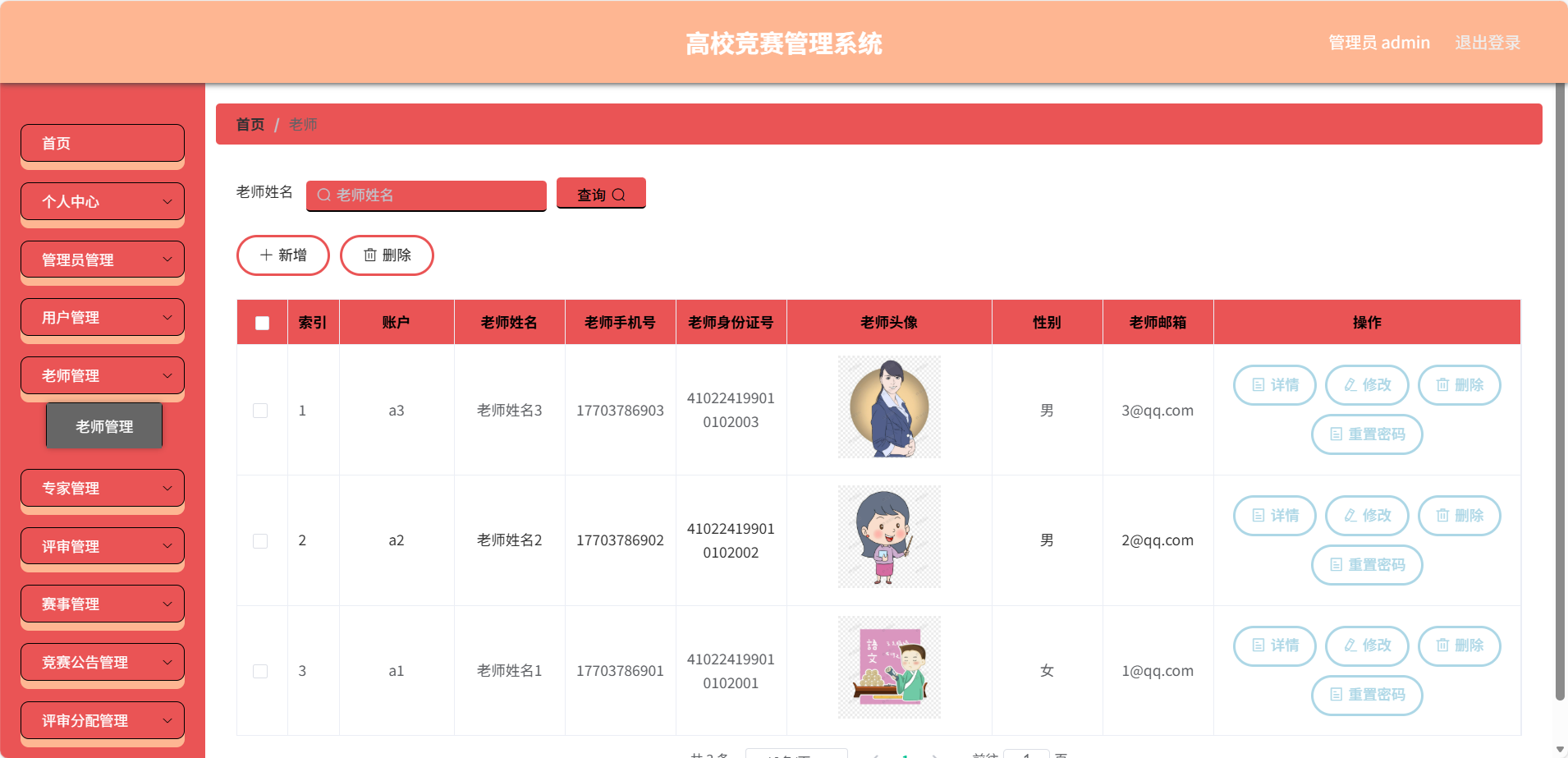Click 修改 pencil icon in row a2

coord(1350,516)
